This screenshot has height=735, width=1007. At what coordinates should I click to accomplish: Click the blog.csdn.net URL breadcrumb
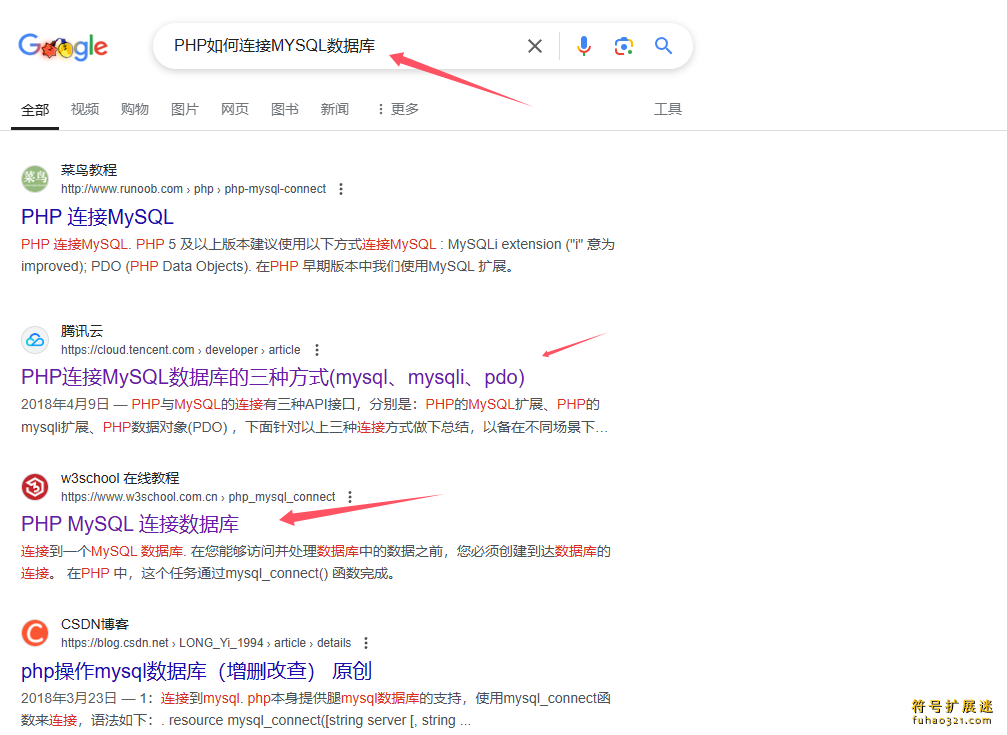tap(206, 643)
